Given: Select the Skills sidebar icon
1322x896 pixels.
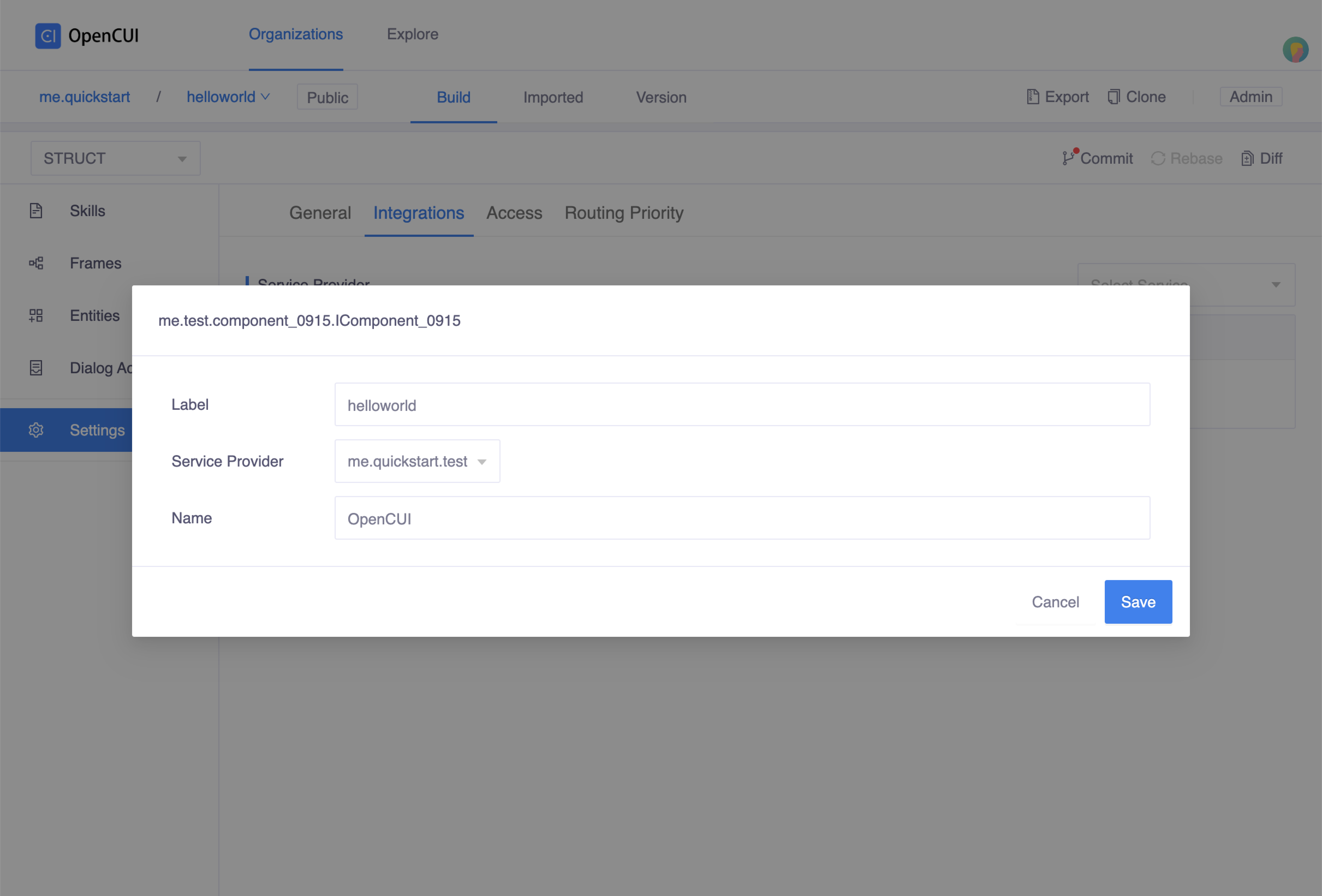Looking at the screenshot, I should click(36, 210).
